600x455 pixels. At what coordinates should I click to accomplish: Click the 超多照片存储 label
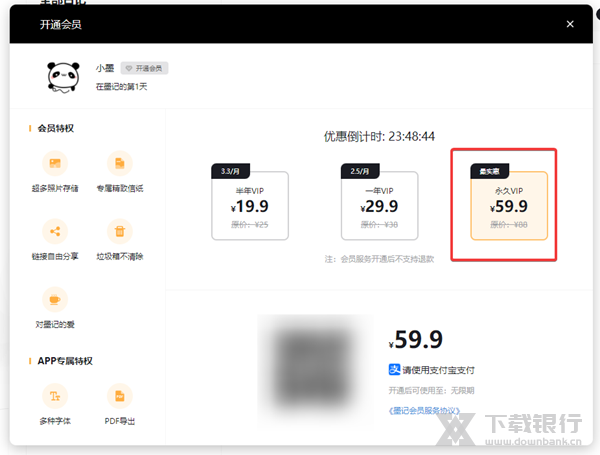55,188
